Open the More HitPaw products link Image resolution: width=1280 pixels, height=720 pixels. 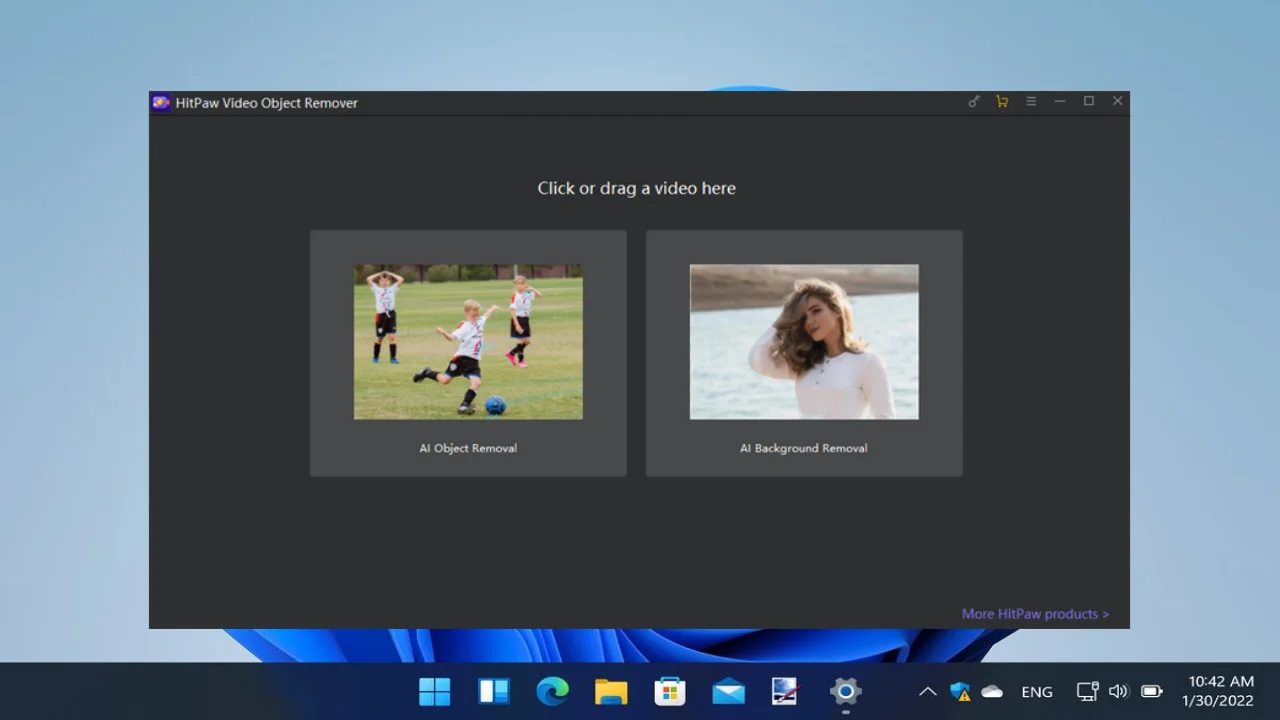(1035, 614)
